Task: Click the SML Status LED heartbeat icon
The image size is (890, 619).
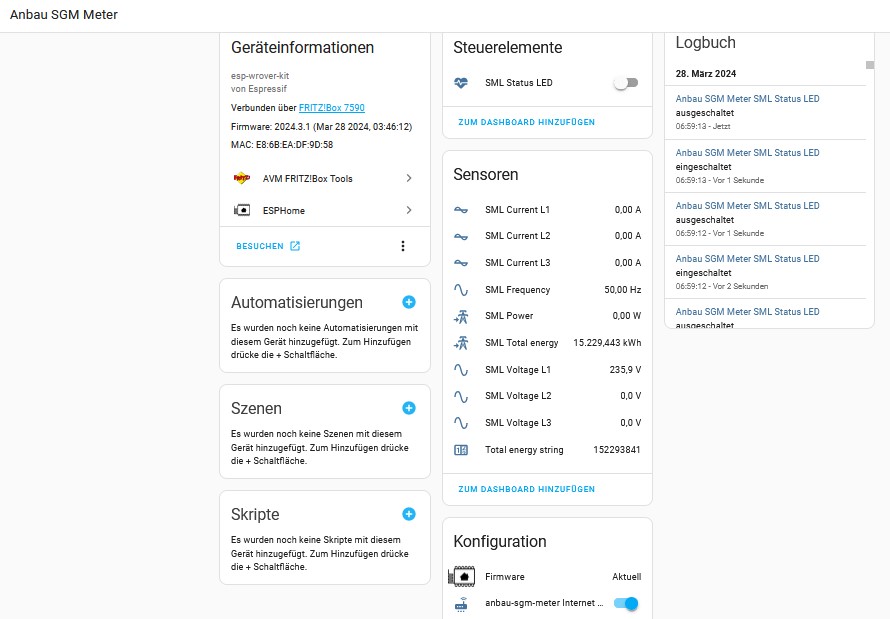Action: [x=461, y=83]
